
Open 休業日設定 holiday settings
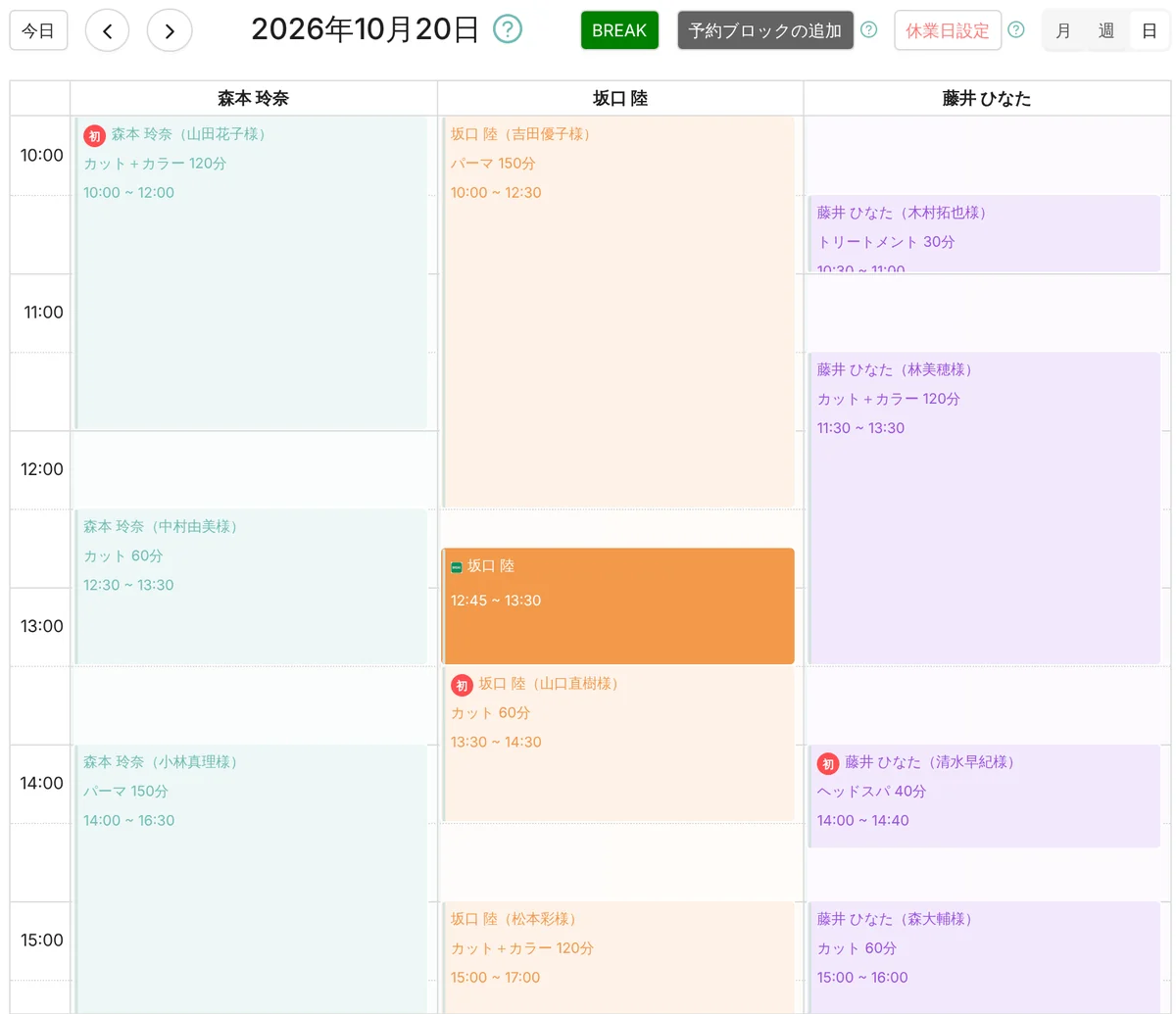pos(948,30)
